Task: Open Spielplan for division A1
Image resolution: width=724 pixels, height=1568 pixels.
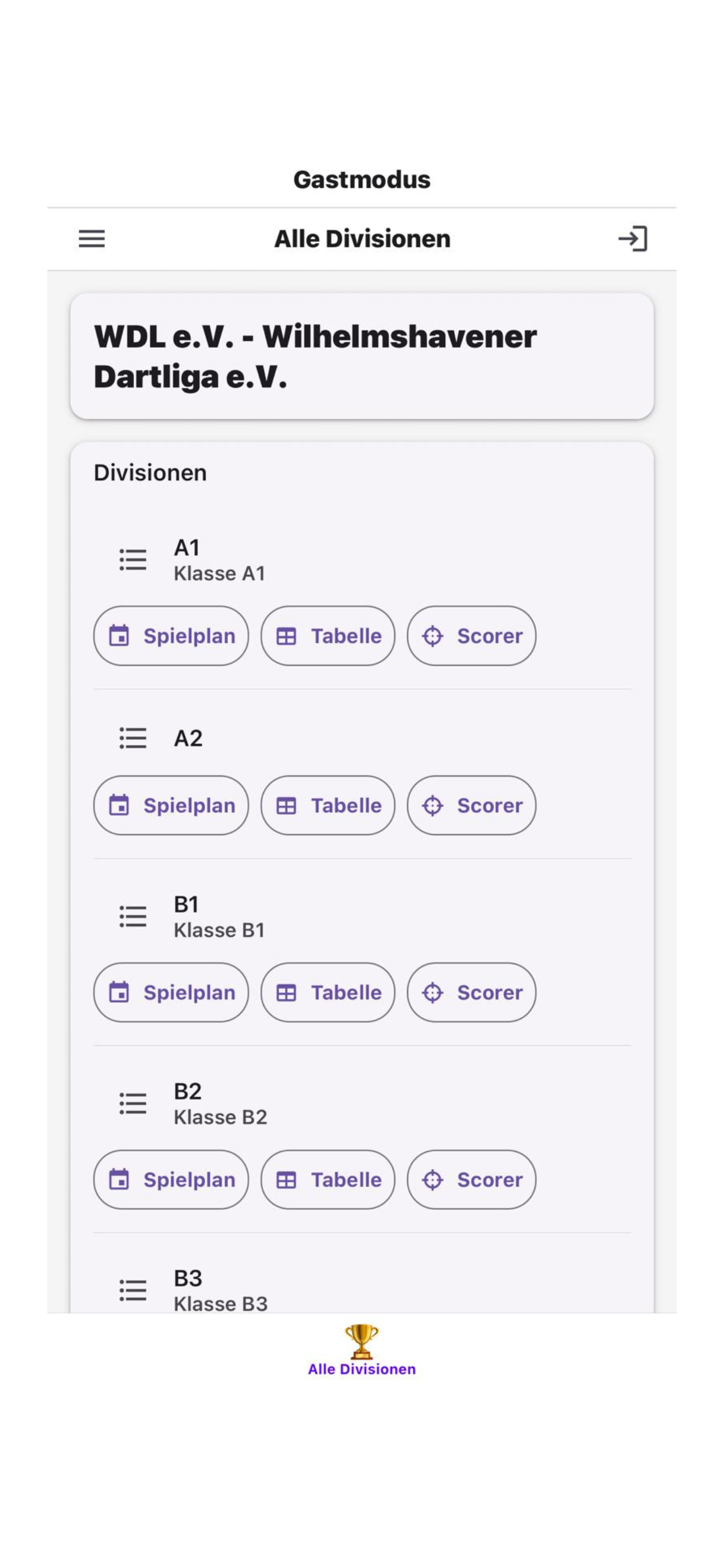Action: 171,636
